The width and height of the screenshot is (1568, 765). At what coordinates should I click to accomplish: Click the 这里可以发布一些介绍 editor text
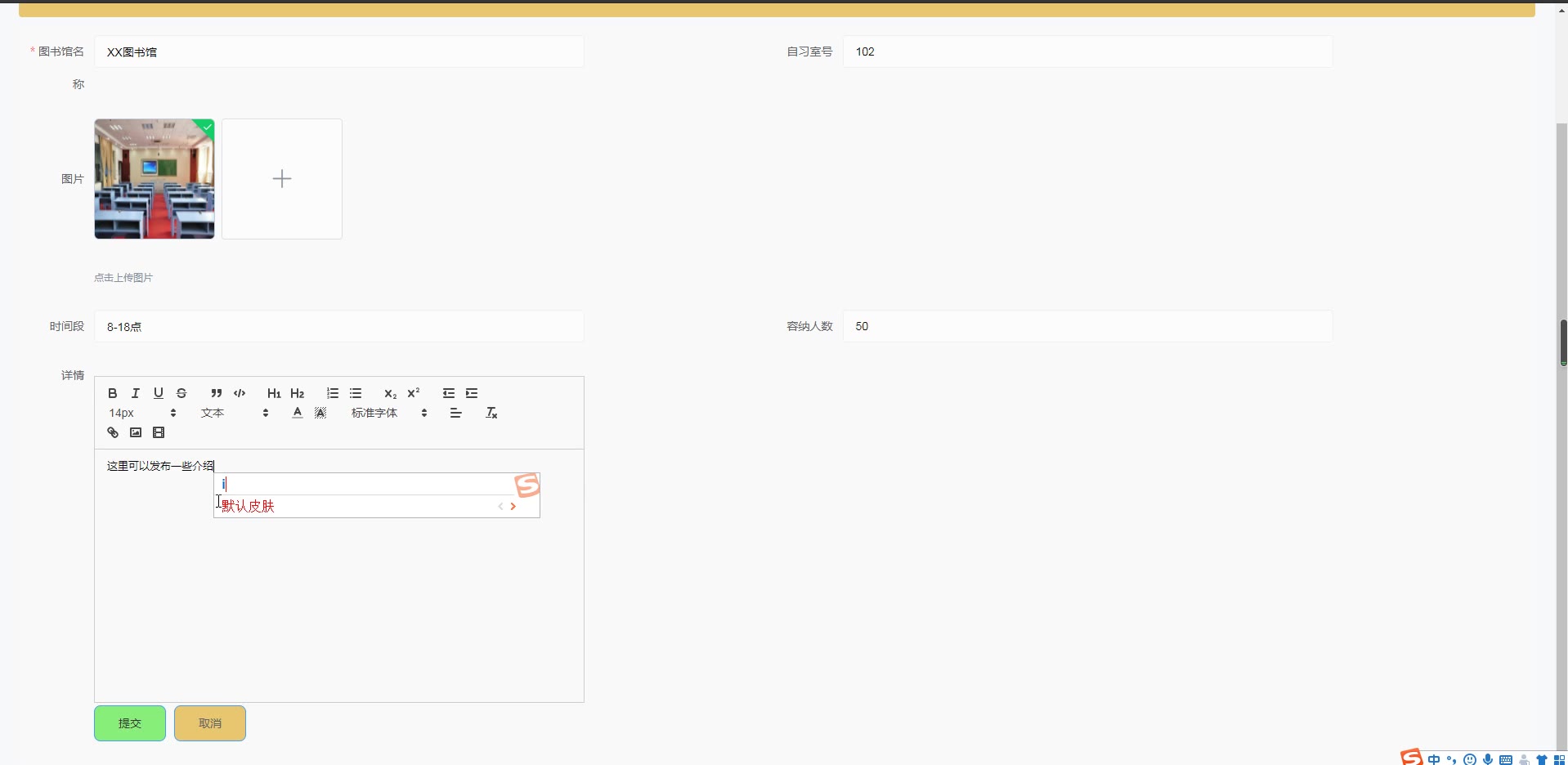pos(160,466)
